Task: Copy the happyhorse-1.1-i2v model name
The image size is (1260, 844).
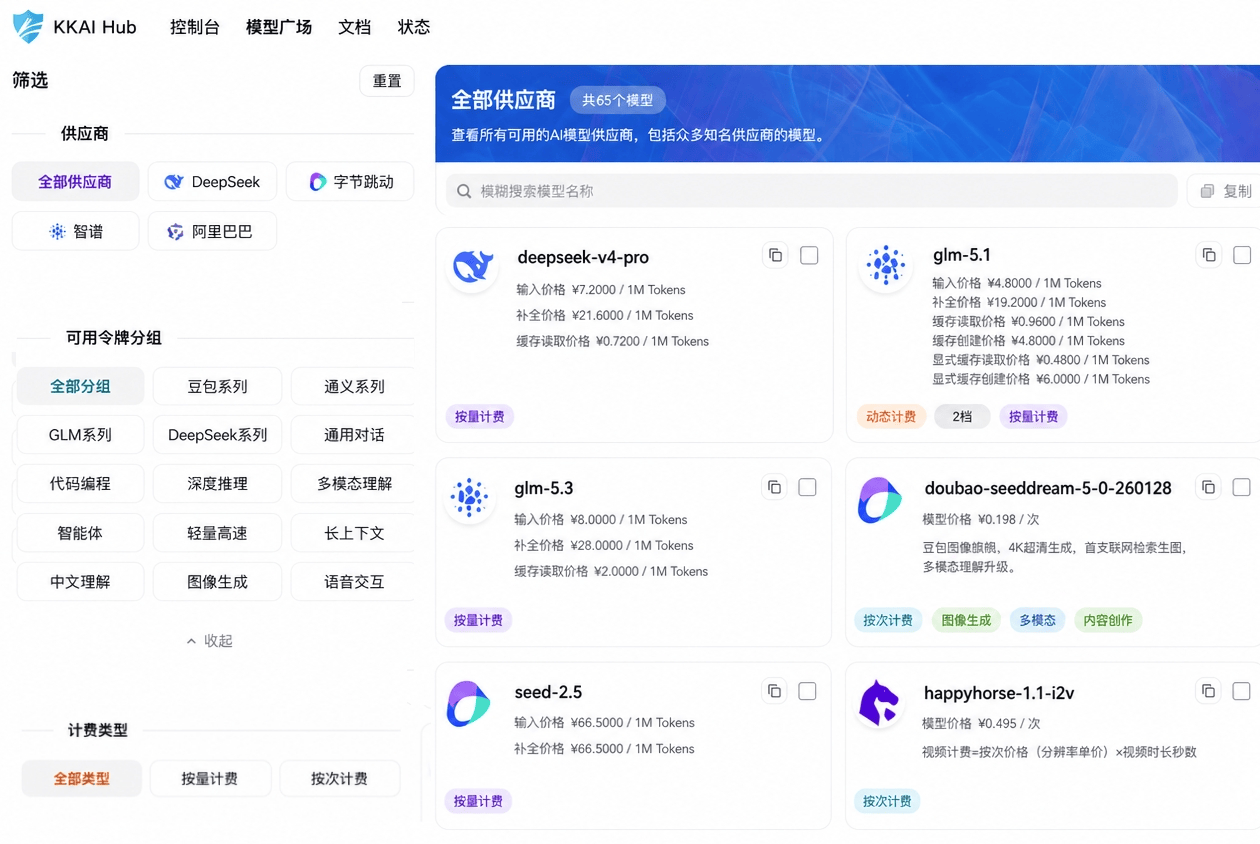Action: pos(1208,691)
